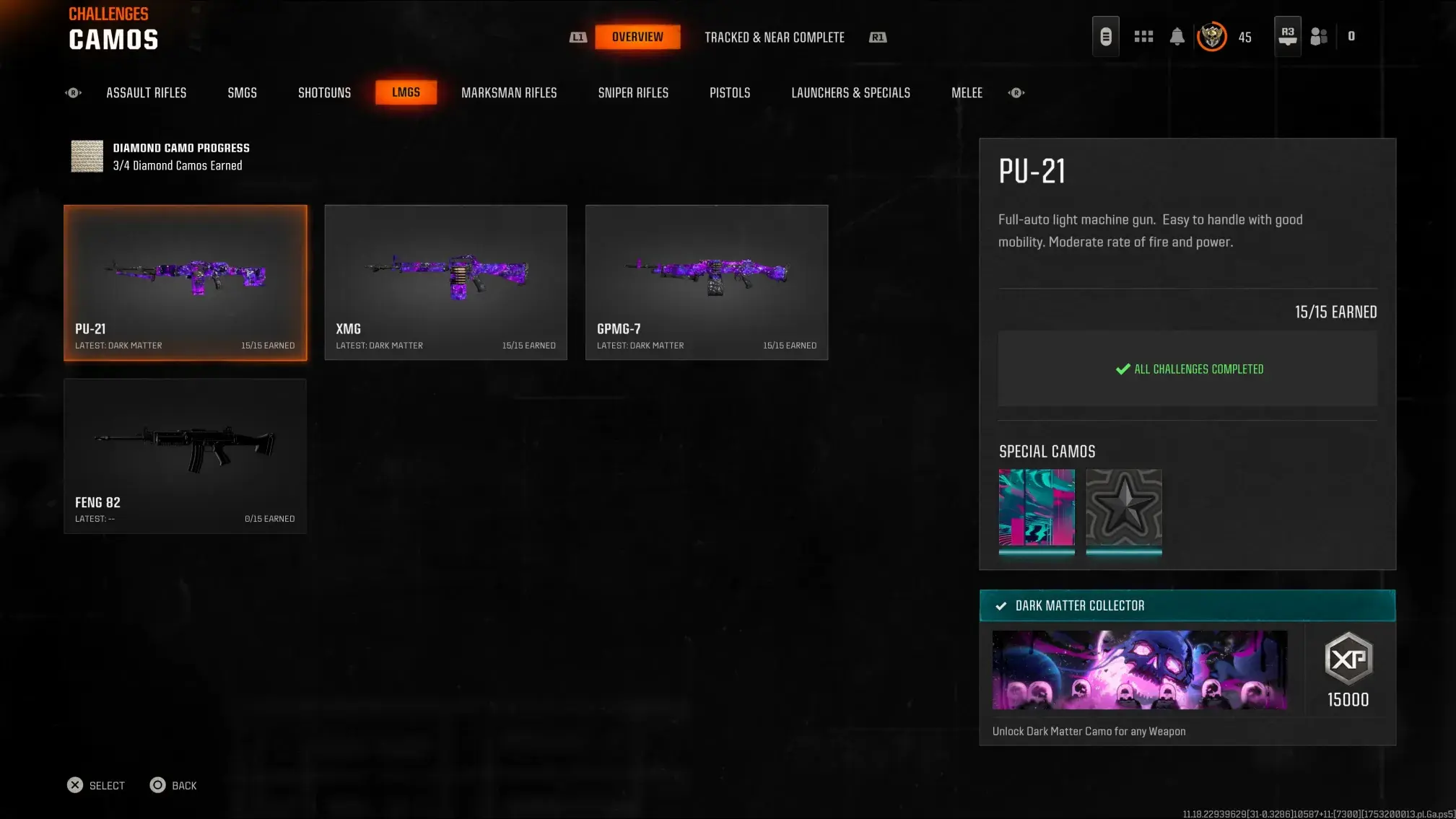Switch to Tracked & Near Complete tab
Screen dimensions: 1456x819
tap(774, 38)
